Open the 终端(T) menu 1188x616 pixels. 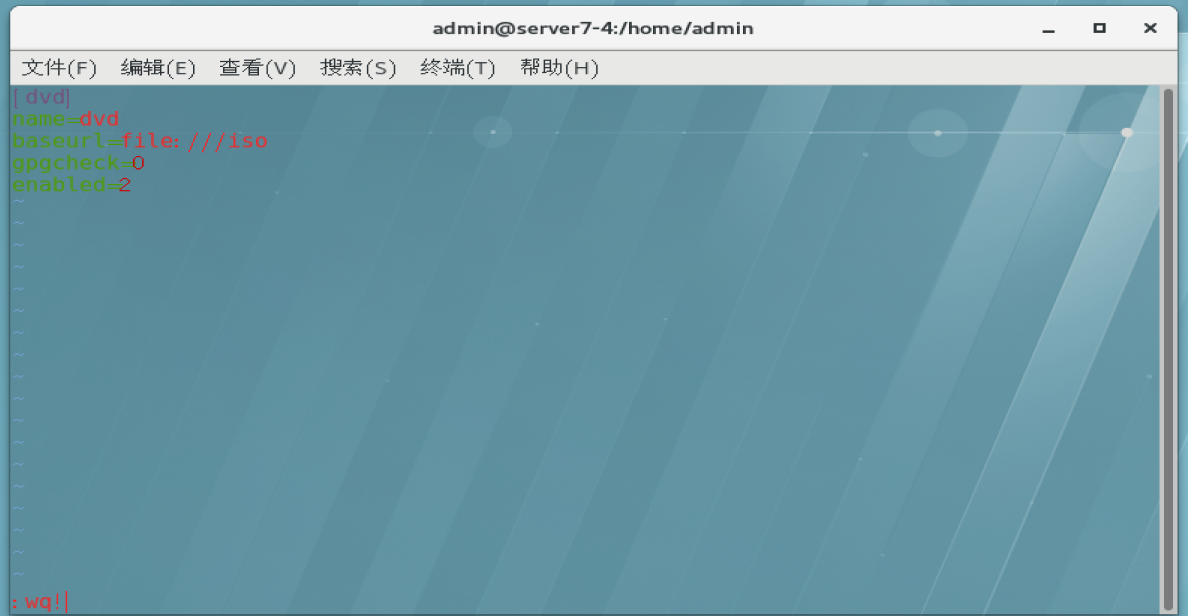[x=458, y=68]
